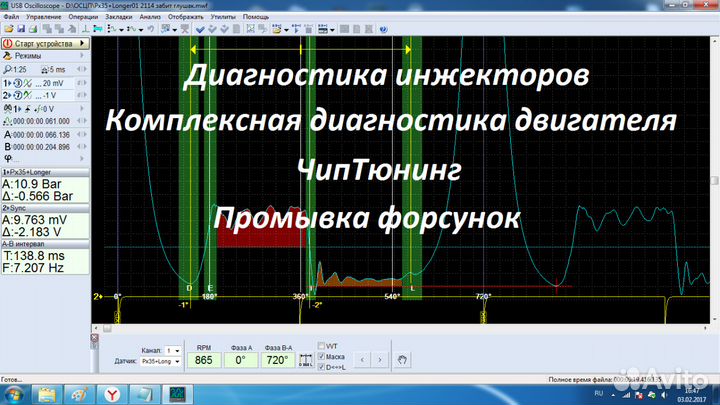Click the blue help question icon
Screen dimensions: 720x405
383,29
